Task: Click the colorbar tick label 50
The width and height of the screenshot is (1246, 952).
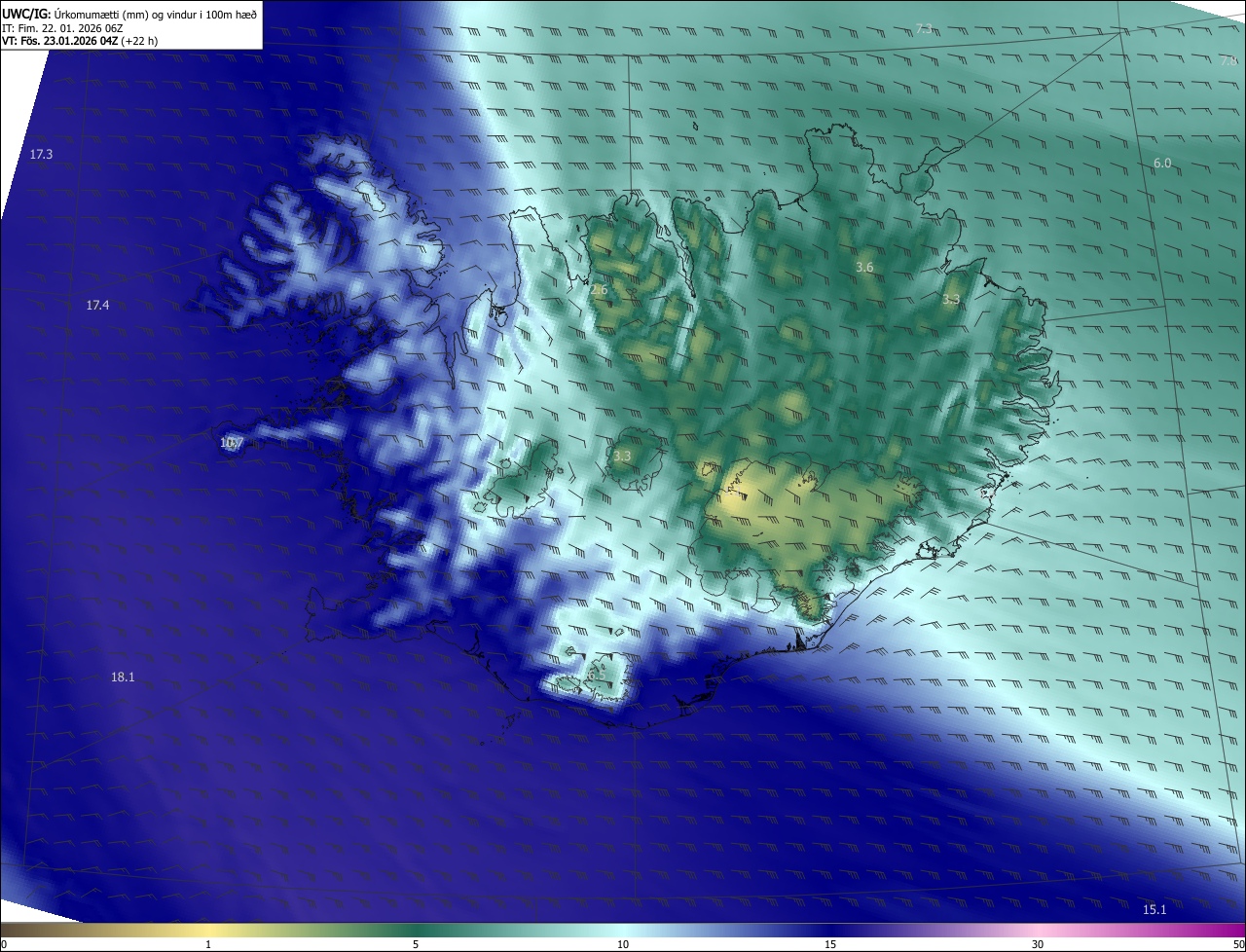Action: (x=1239, y=944)
